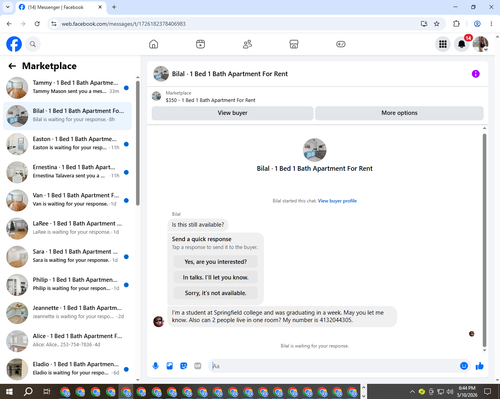Open Jeannette's apartment conversation
Viewport: 500px width, 399px height.
67,313
